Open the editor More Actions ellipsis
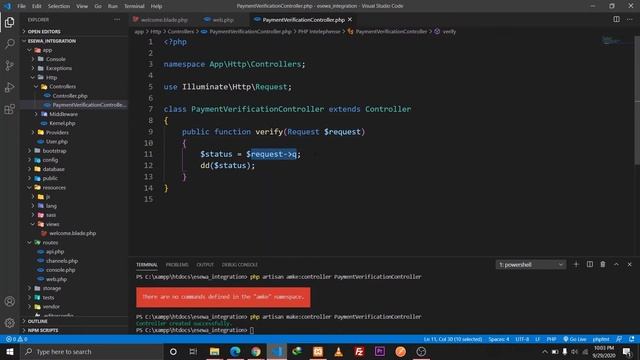The width and height of the screenshot is (640, 360). [629, 19]
